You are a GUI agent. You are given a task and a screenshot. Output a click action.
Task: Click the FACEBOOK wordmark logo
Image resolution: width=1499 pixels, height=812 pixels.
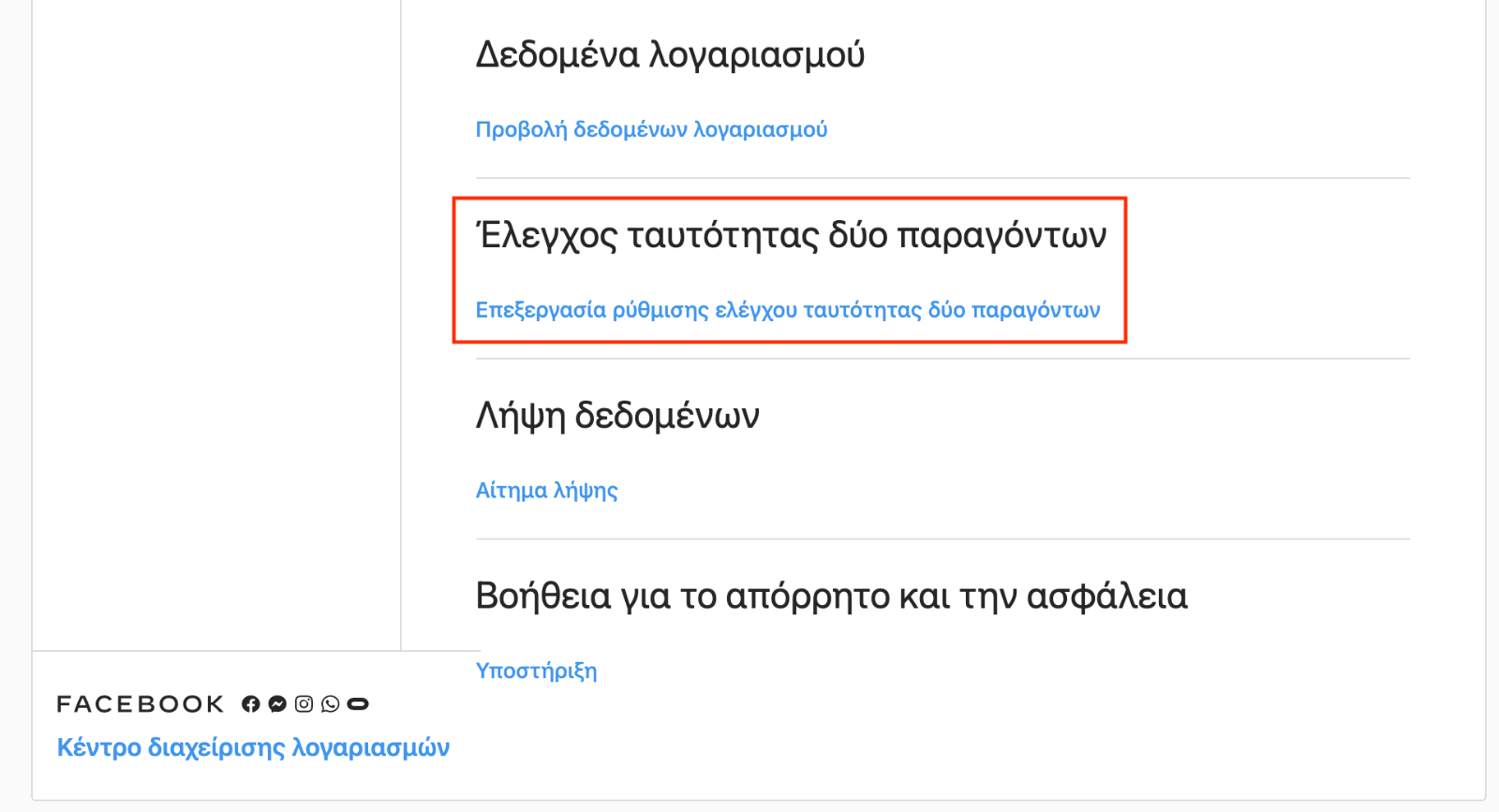pos(141,704)
